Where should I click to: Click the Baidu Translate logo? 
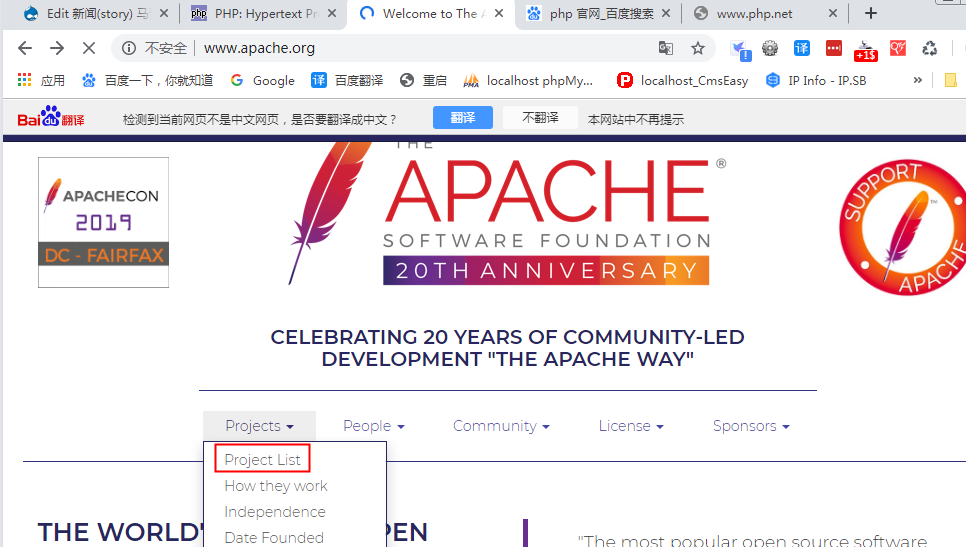(51, 116)
